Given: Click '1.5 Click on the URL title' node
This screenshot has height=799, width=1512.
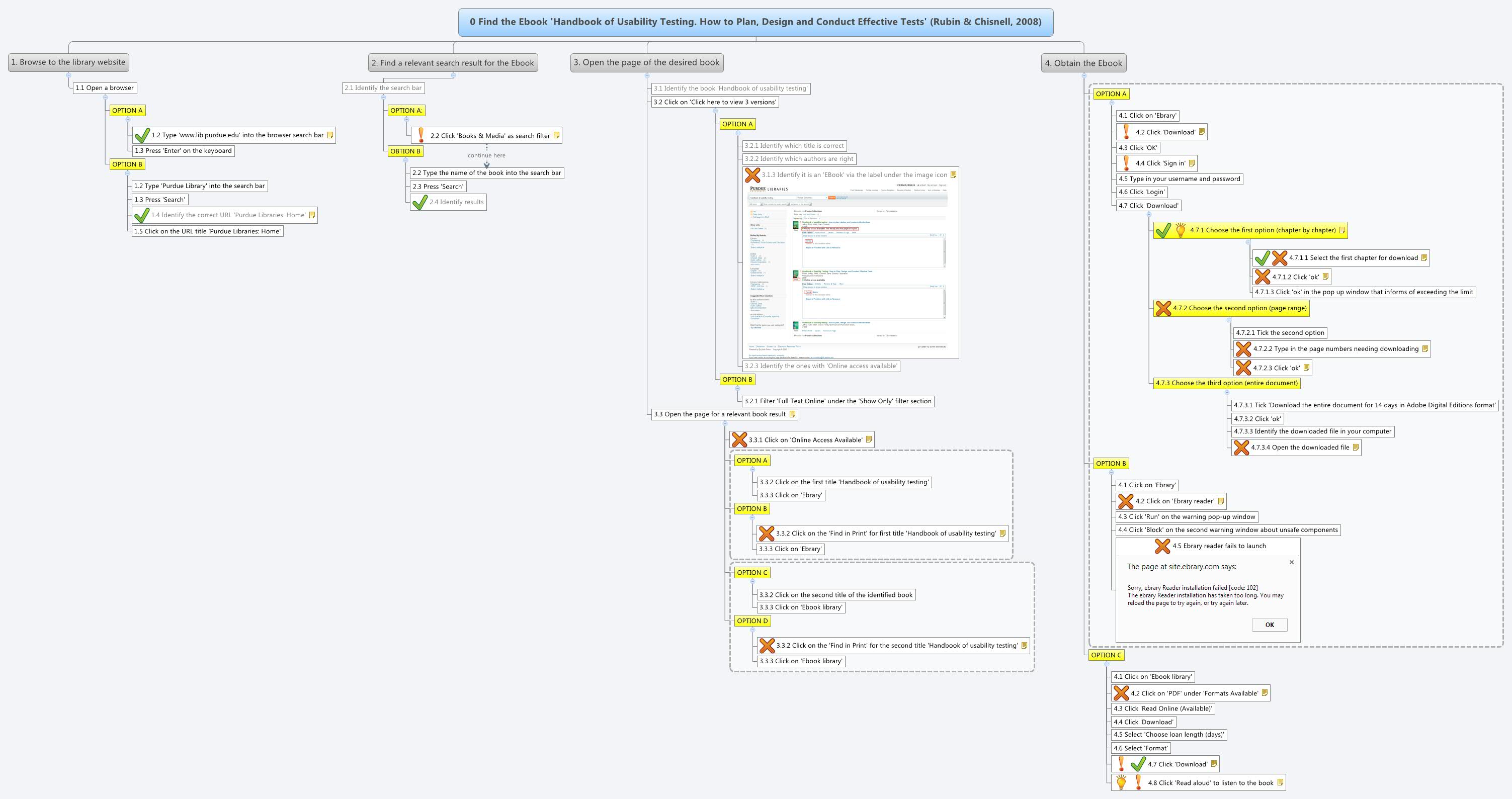Looking at the screenshot, I should (x=207, y=231).
